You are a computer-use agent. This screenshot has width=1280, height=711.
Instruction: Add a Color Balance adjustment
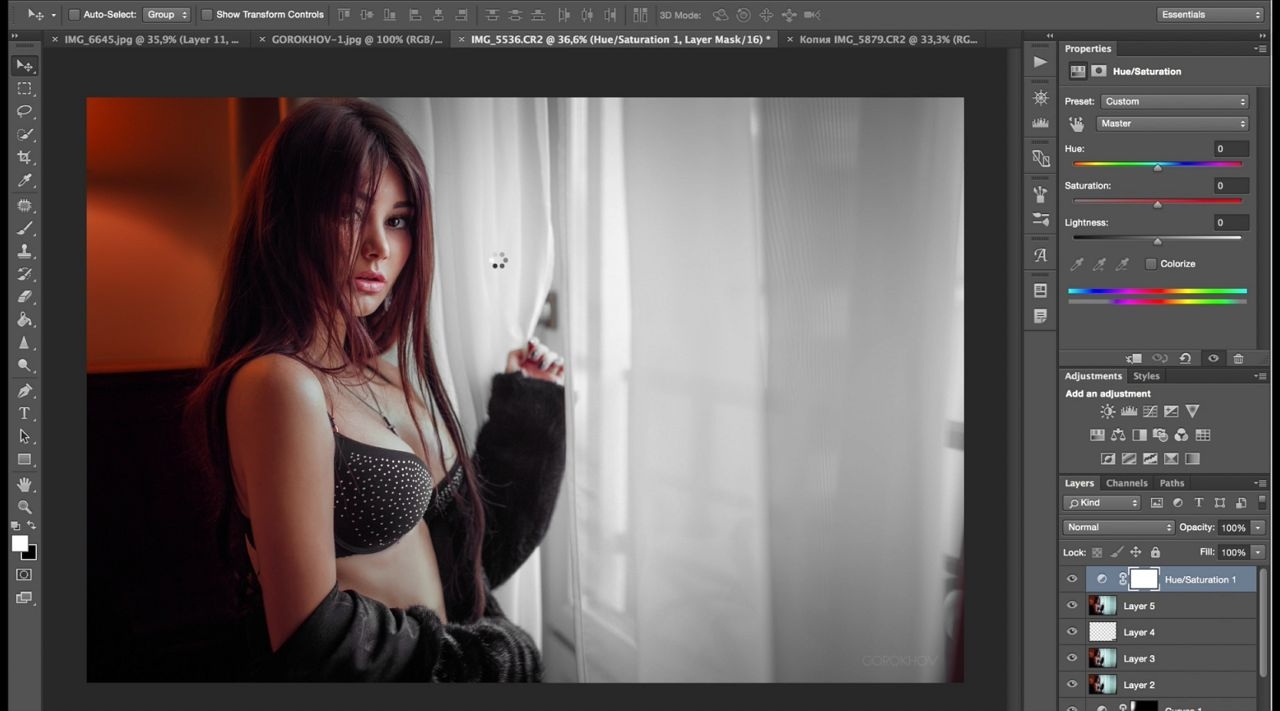[1118, 435]
